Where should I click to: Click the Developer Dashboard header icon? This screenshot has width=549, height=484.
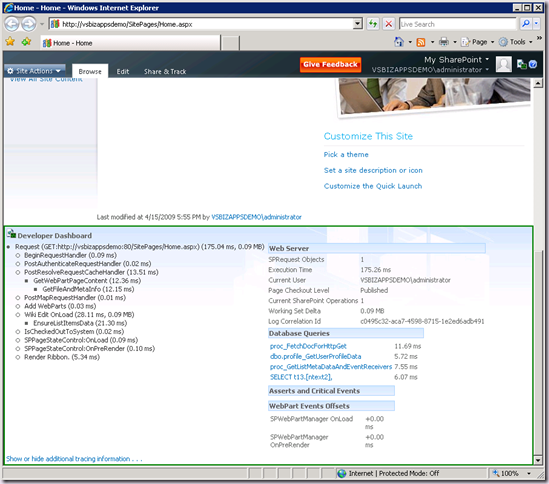click(12, 234)
